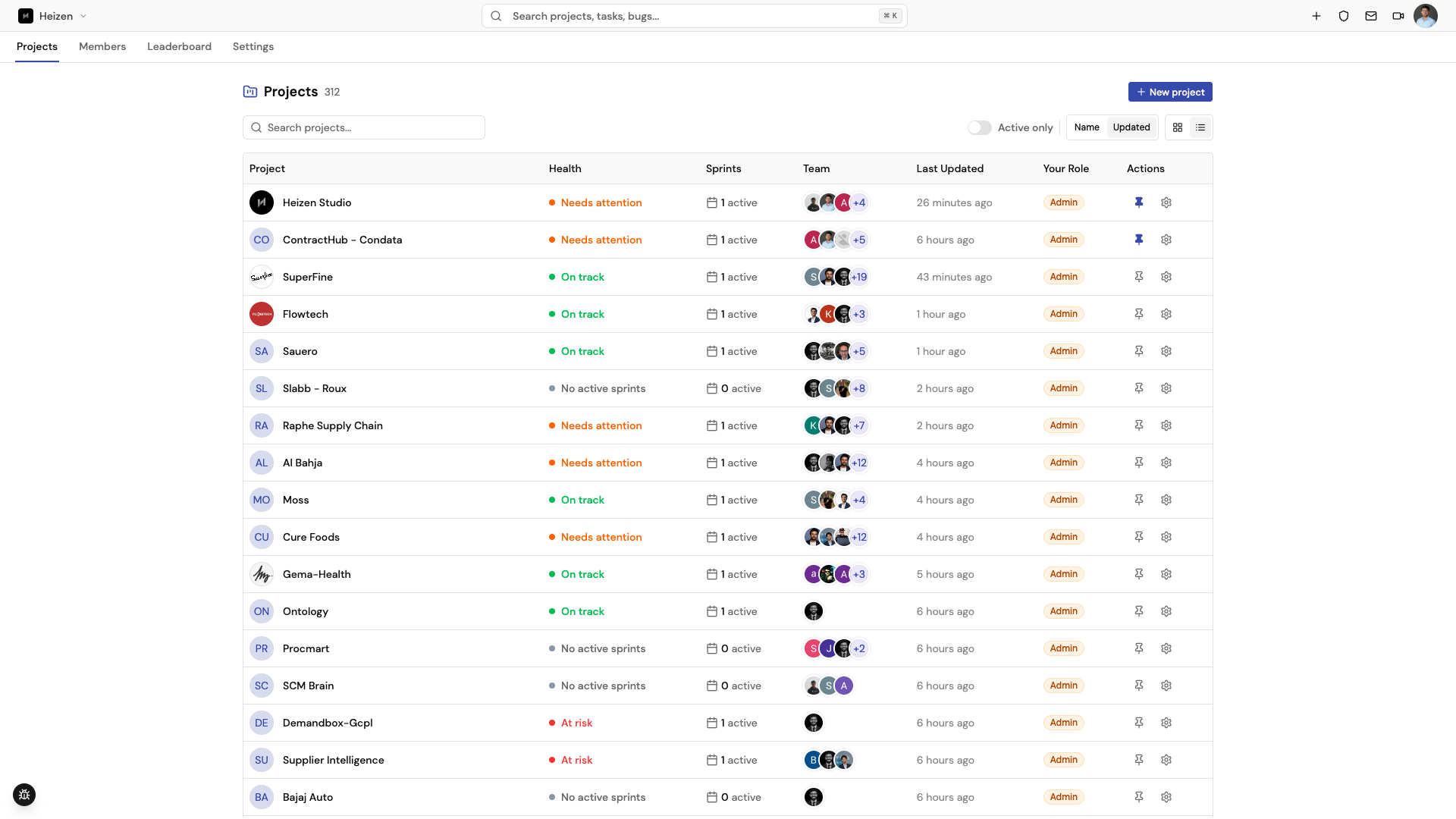The height and width of the screenshot is (819, 1456).
Task: Click the Bajaj Auto project name
Action: click(x=308, y=797)
